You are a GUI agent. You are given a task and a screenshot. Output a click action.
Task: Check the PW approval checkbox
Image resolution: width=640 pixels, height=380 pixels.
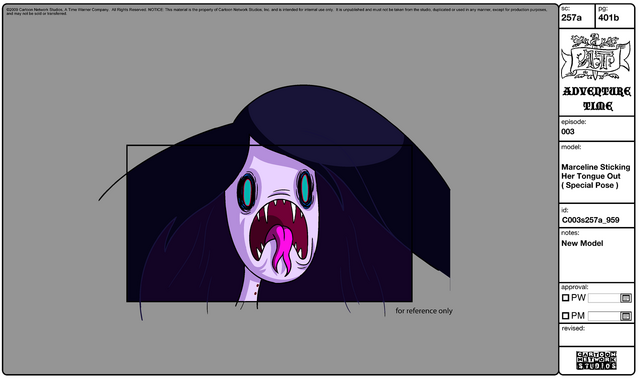(565, 298)
